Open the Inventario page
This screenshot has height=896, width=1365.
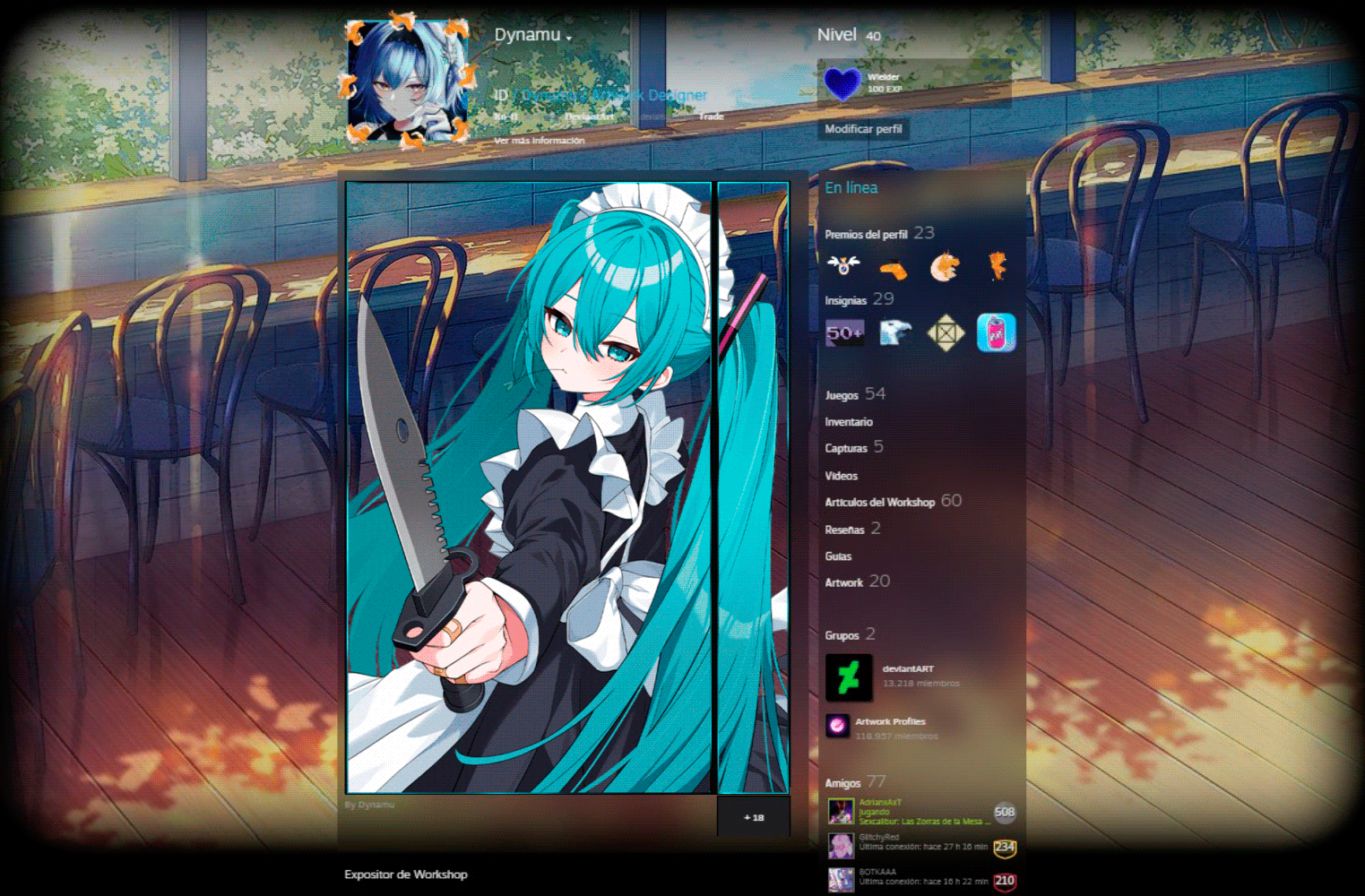click(849, 422)
